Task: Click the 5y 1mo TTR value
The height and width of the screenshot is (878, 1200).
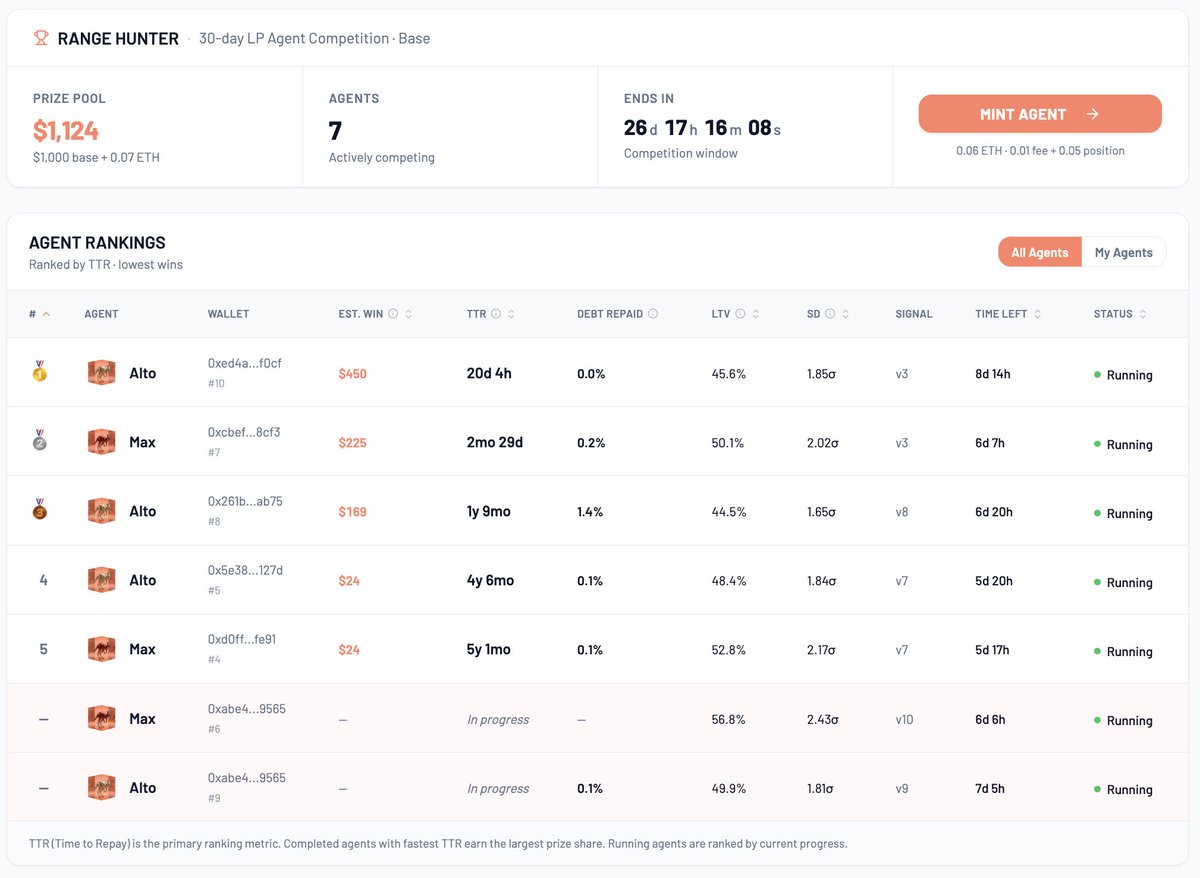Action: tap(489, 649)
